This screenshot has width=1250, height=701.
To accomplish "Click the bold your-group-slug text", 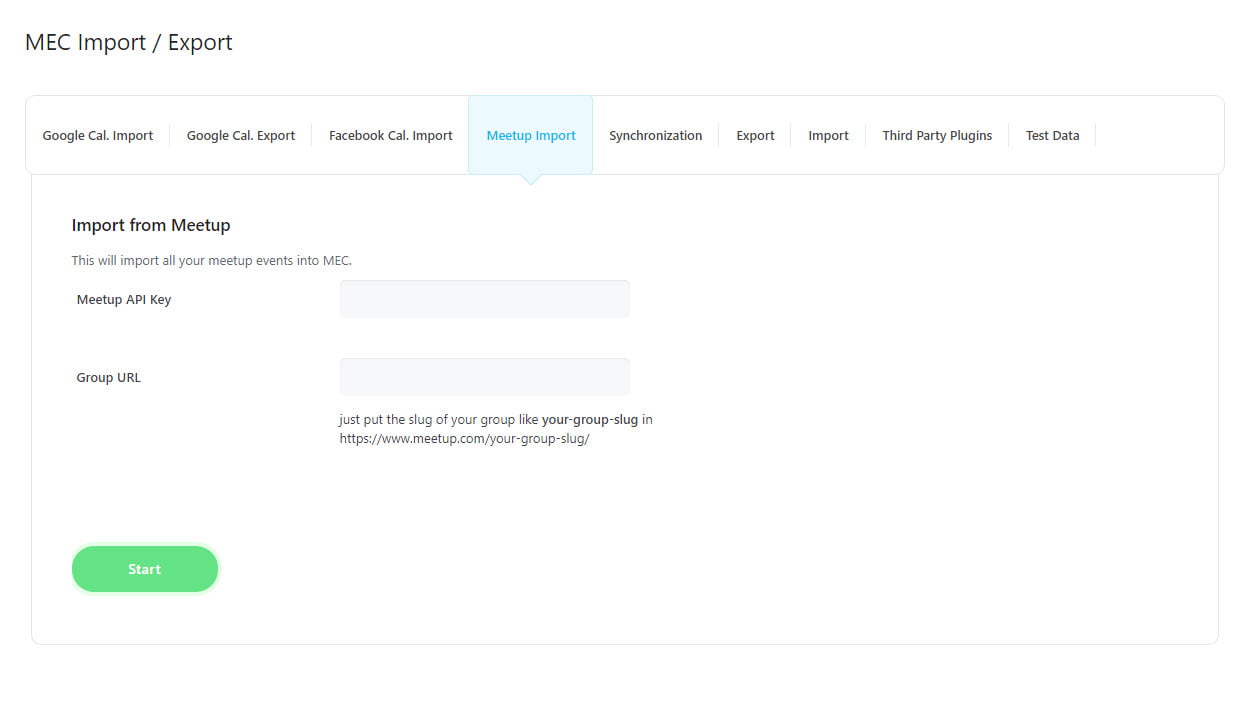I will tap(589, 420).
